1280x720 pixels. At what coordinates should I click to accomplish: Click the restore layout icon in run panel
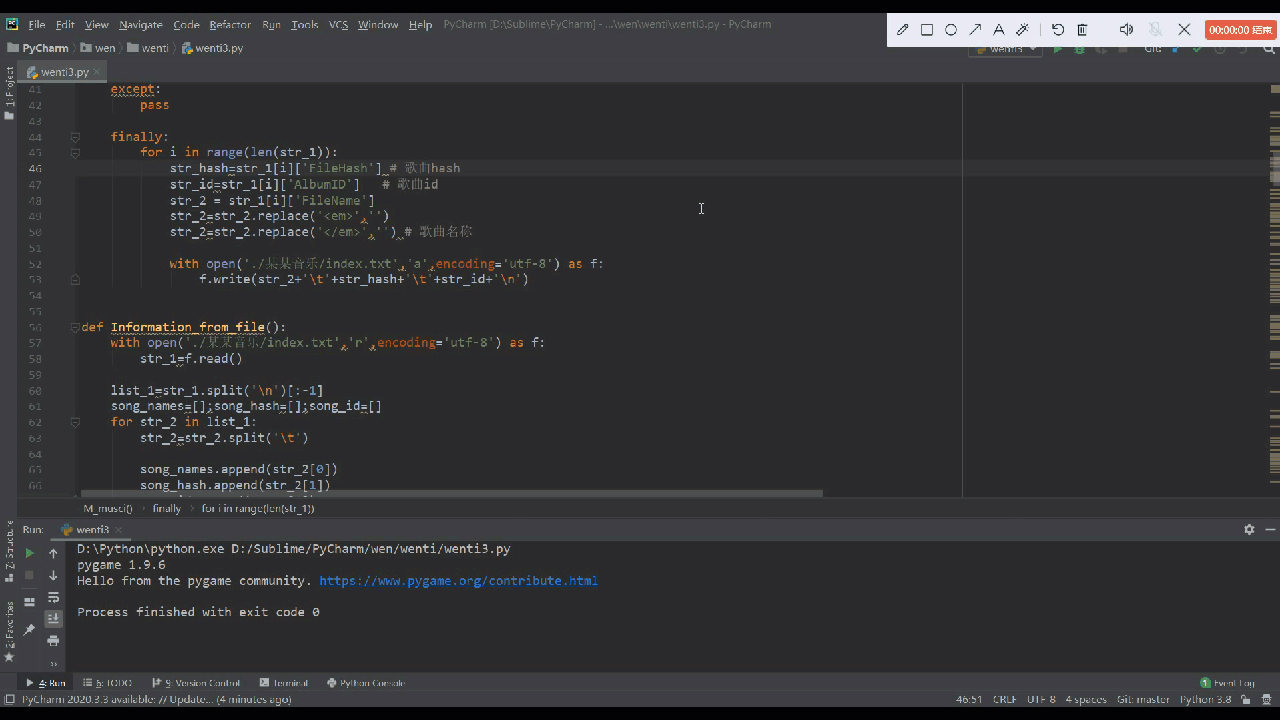[29, 601]
